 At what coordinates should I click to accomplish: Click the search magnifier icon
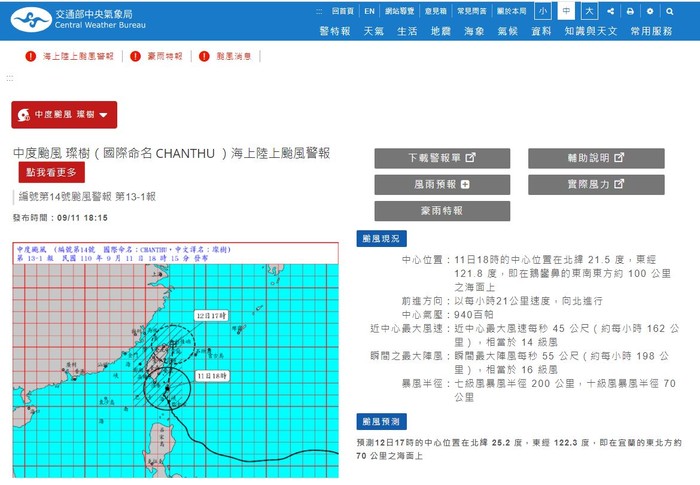669,12
